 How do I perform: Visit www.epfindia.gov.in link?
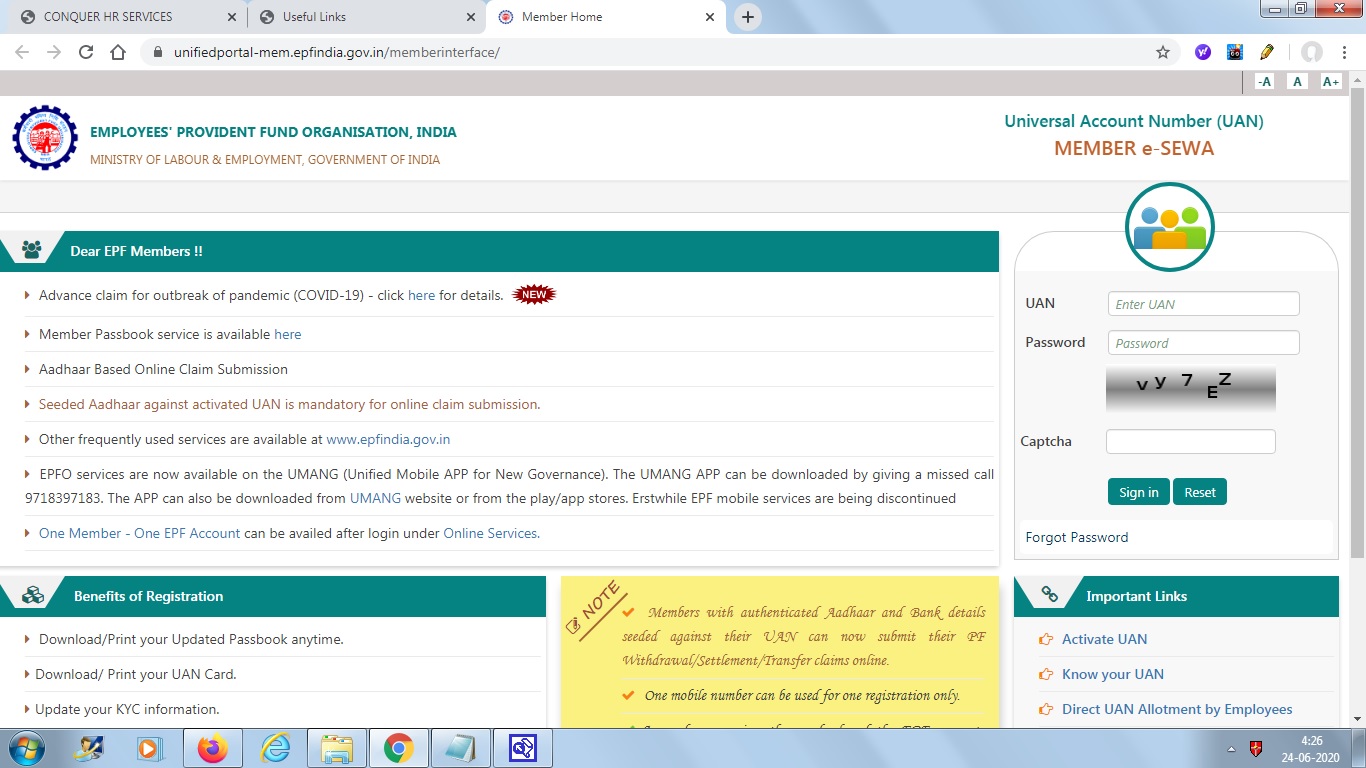point(388,439)
